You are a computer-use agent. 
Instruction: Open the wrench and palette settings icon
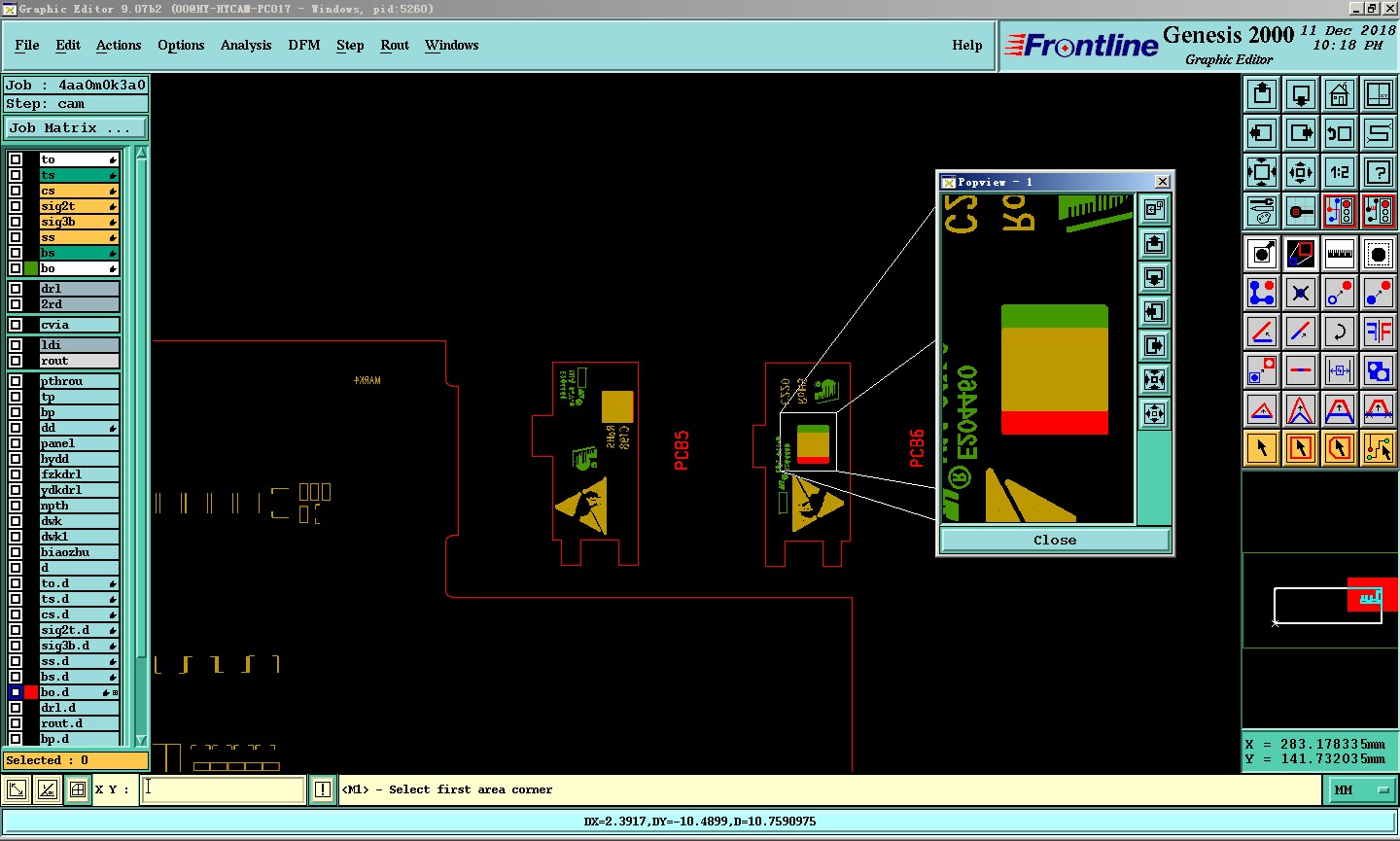tap(1262, 211)
